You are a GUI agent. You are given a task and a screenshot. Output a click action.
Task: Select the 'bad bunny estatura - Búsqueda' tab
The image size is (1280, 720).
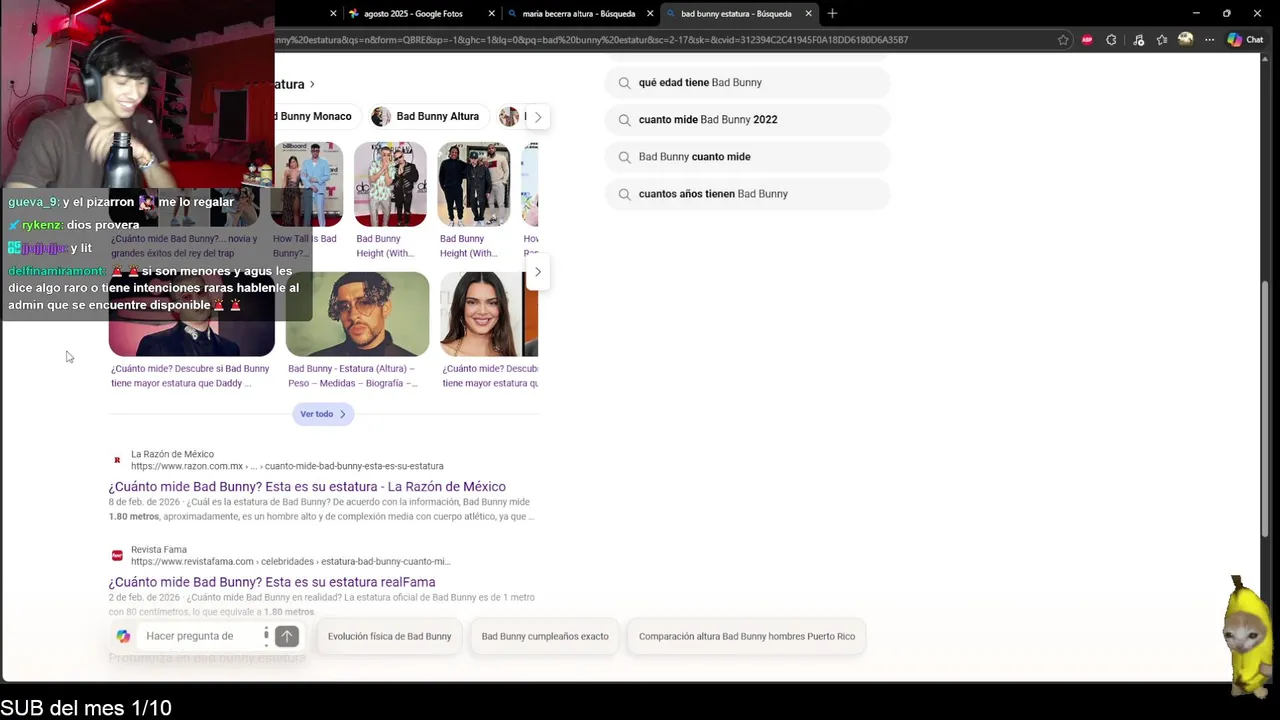(737, 13)
